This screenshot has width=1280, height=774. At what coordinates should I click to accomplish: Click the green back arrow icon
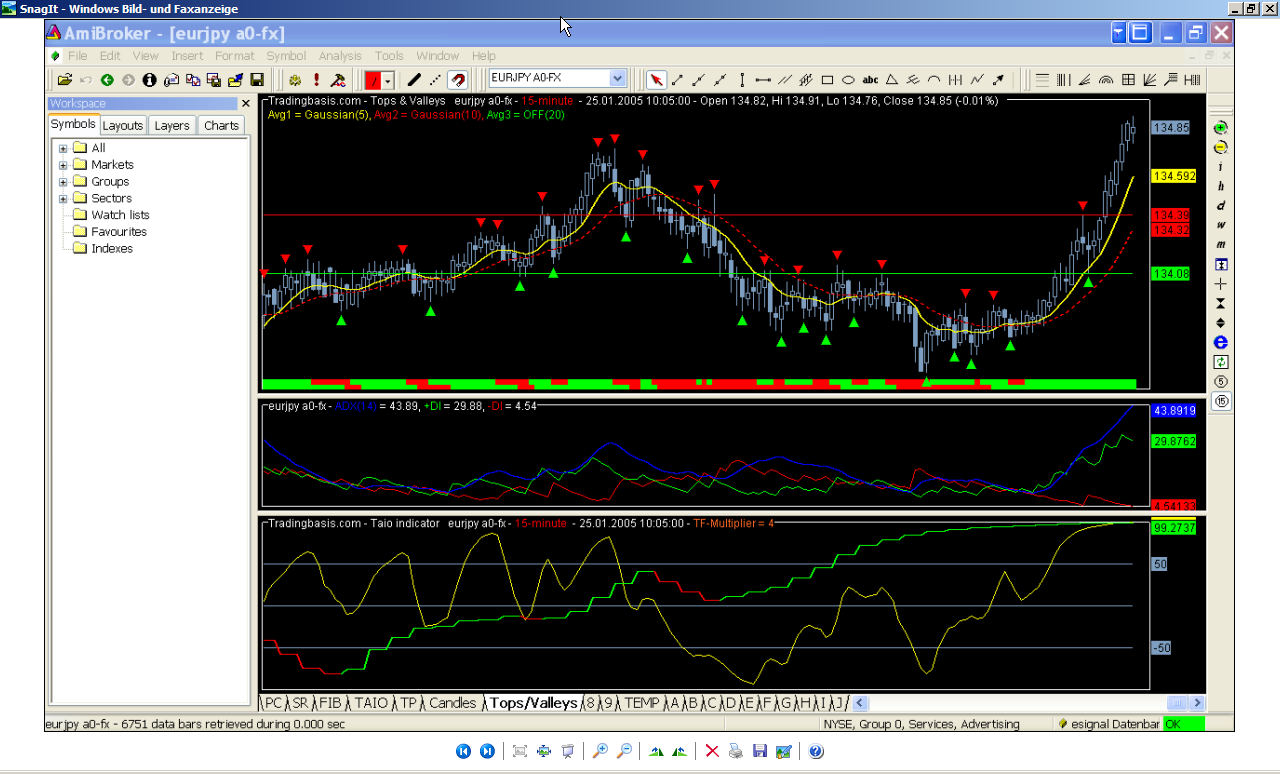coord(107,80)
